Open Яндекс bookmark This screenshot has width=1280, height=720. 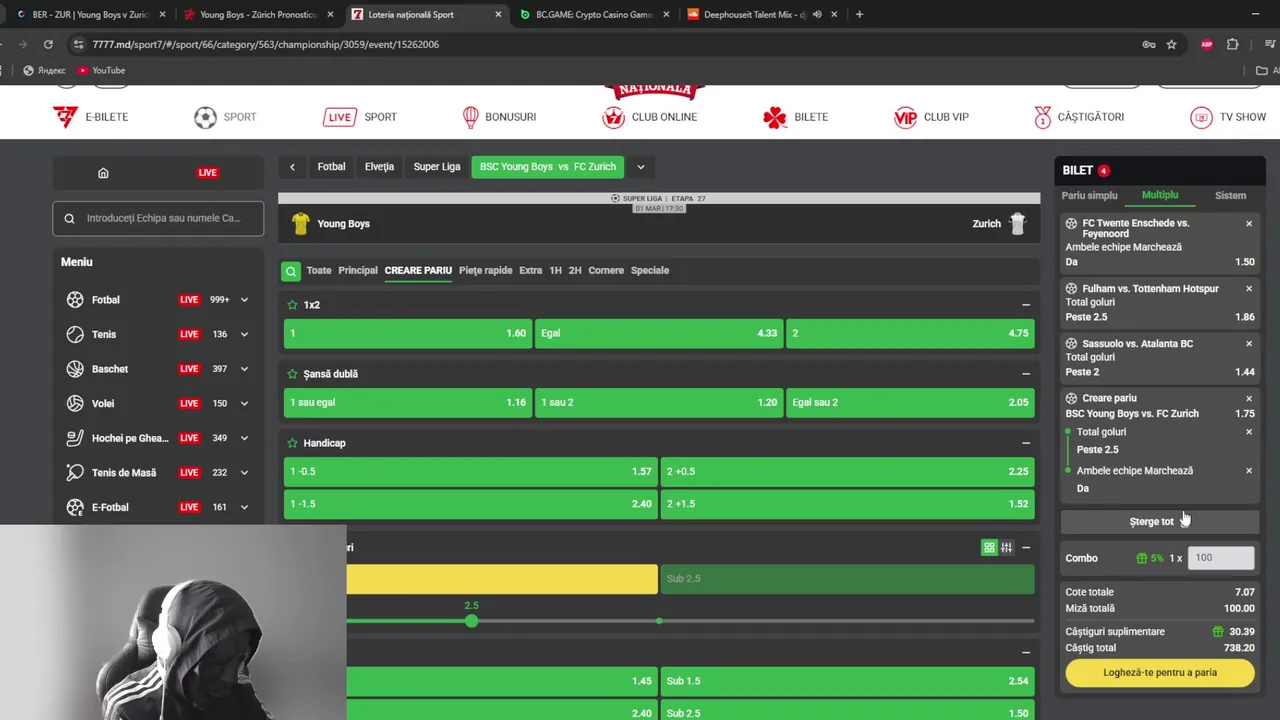44,70
